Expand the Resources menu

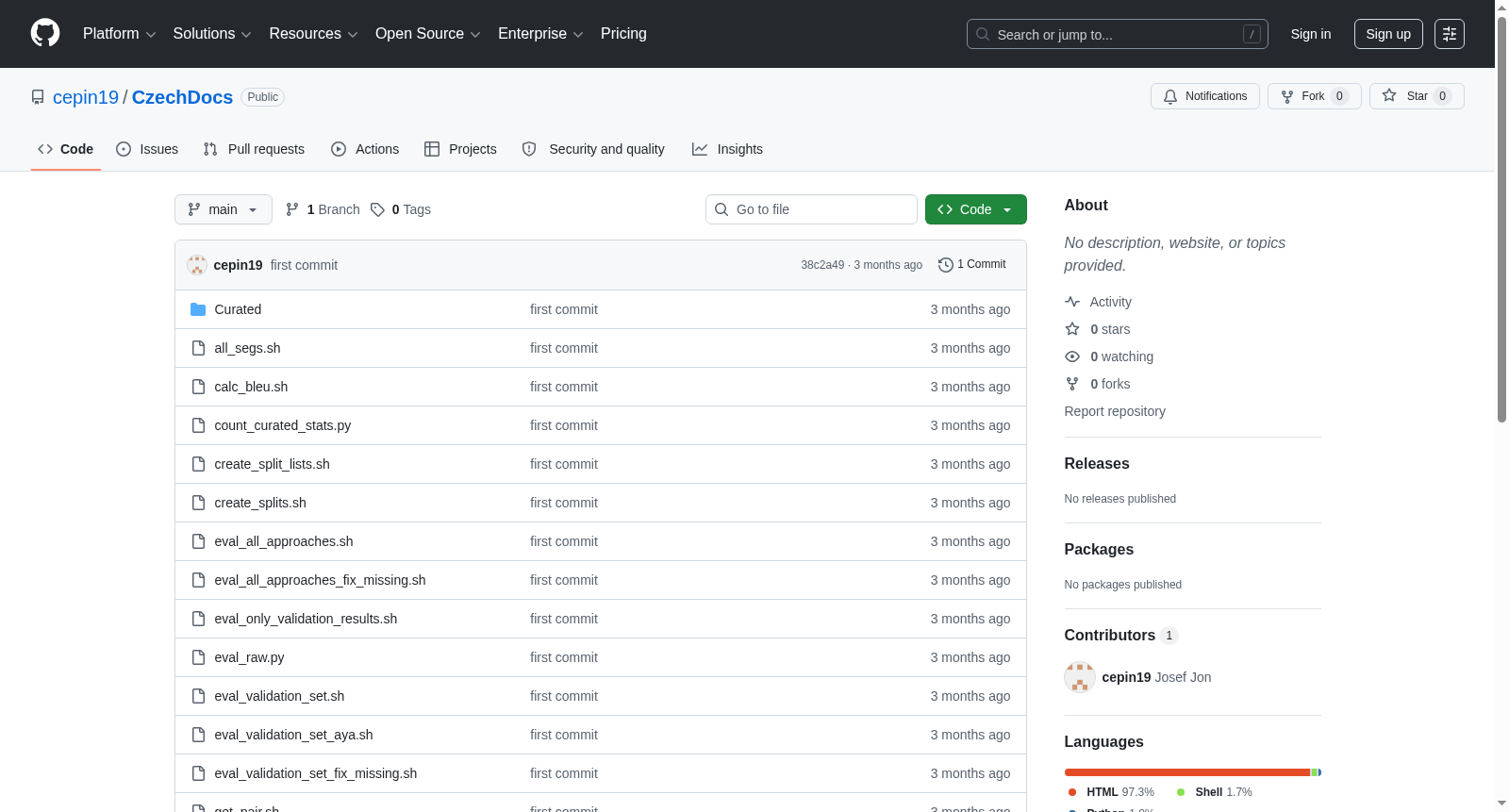pos(313,34)
